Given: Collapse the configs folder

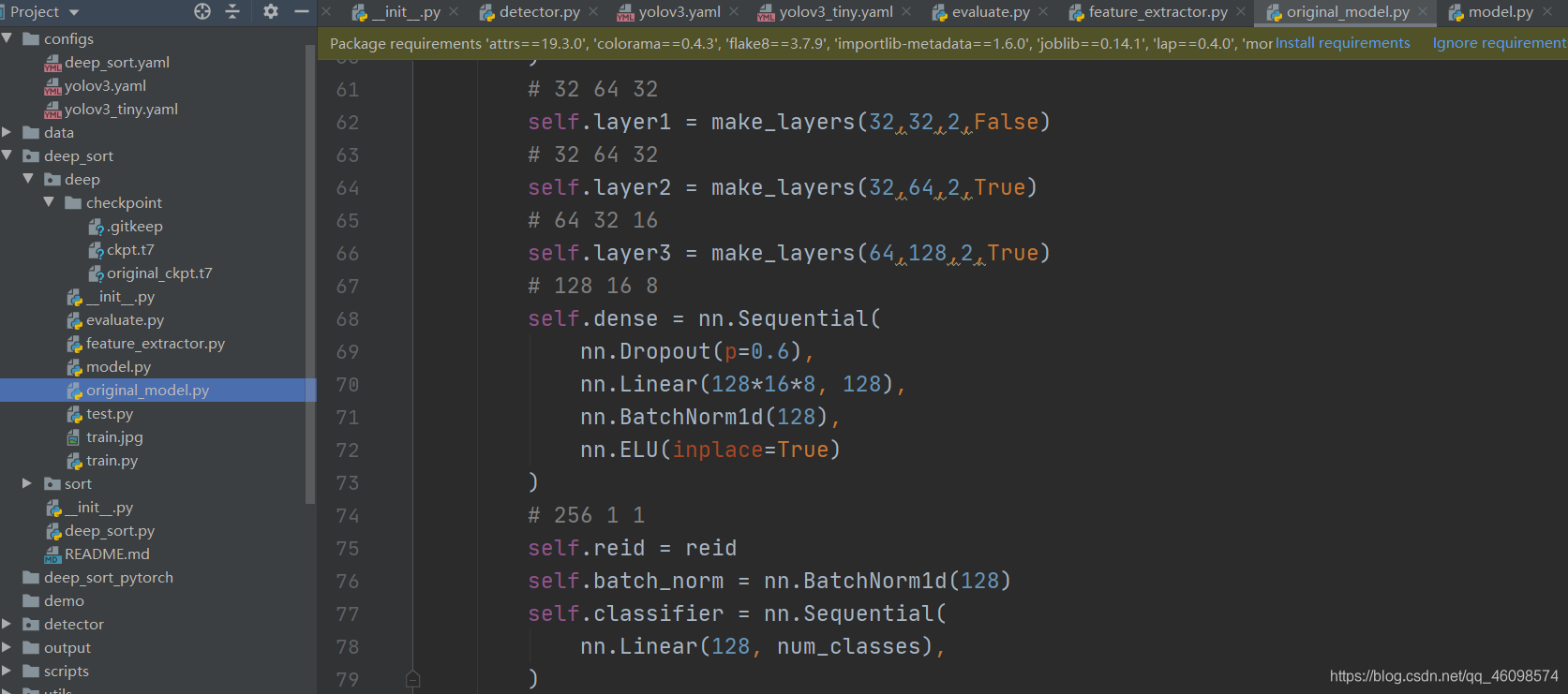Looking at the screenshot, I should pyautogui.click(x=7, y=38).
